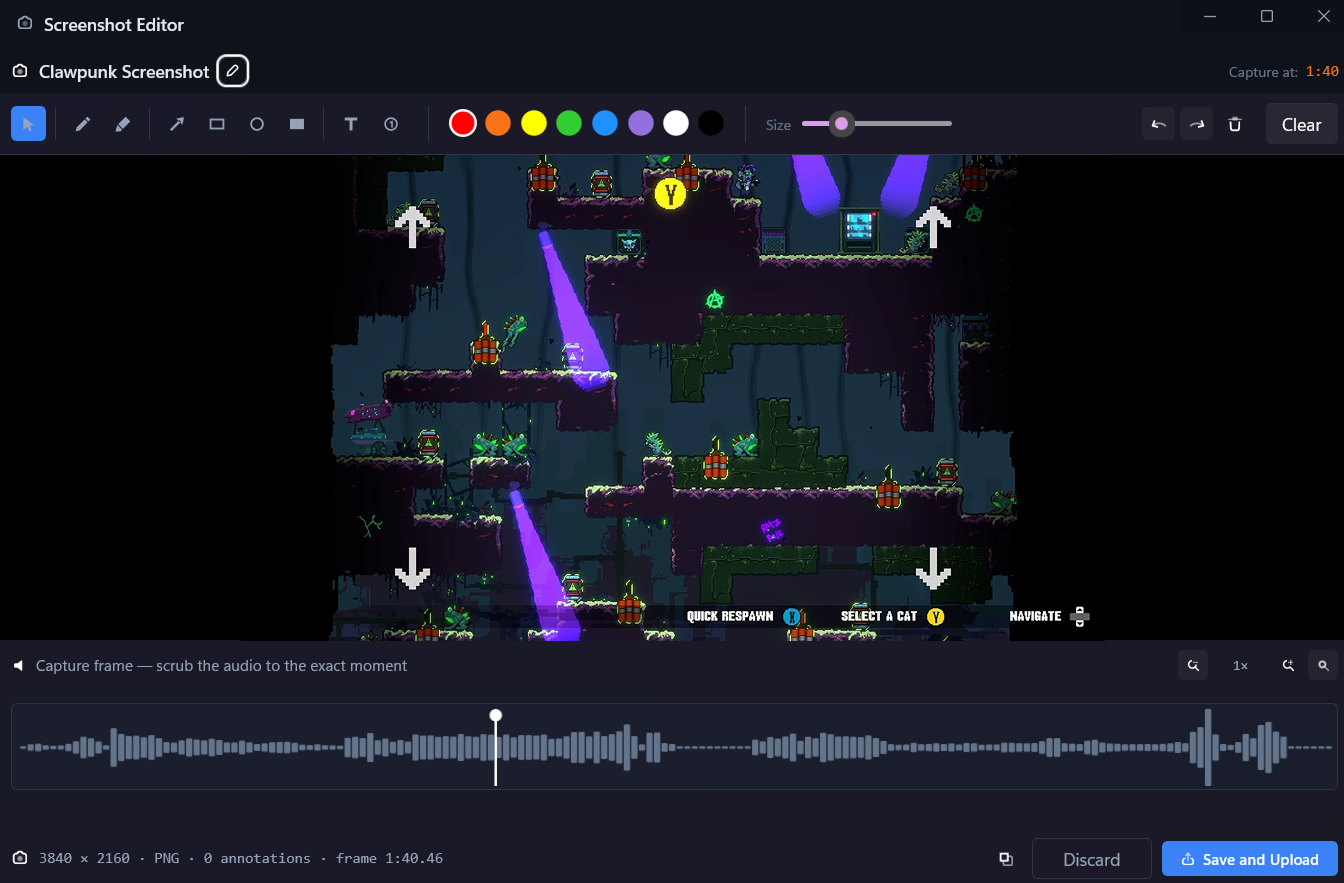Click the game screenshot canvas
The width and height of the screenshot is (1344, 883).
pos(672,397)
